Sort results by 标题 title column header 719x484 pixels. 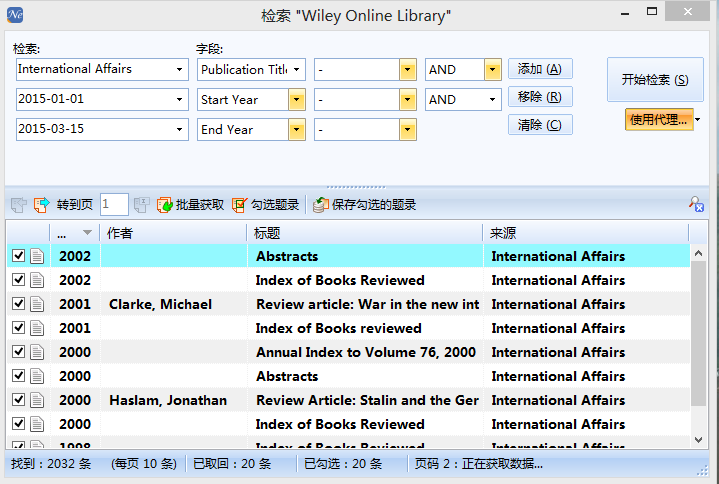coord(365,233)
